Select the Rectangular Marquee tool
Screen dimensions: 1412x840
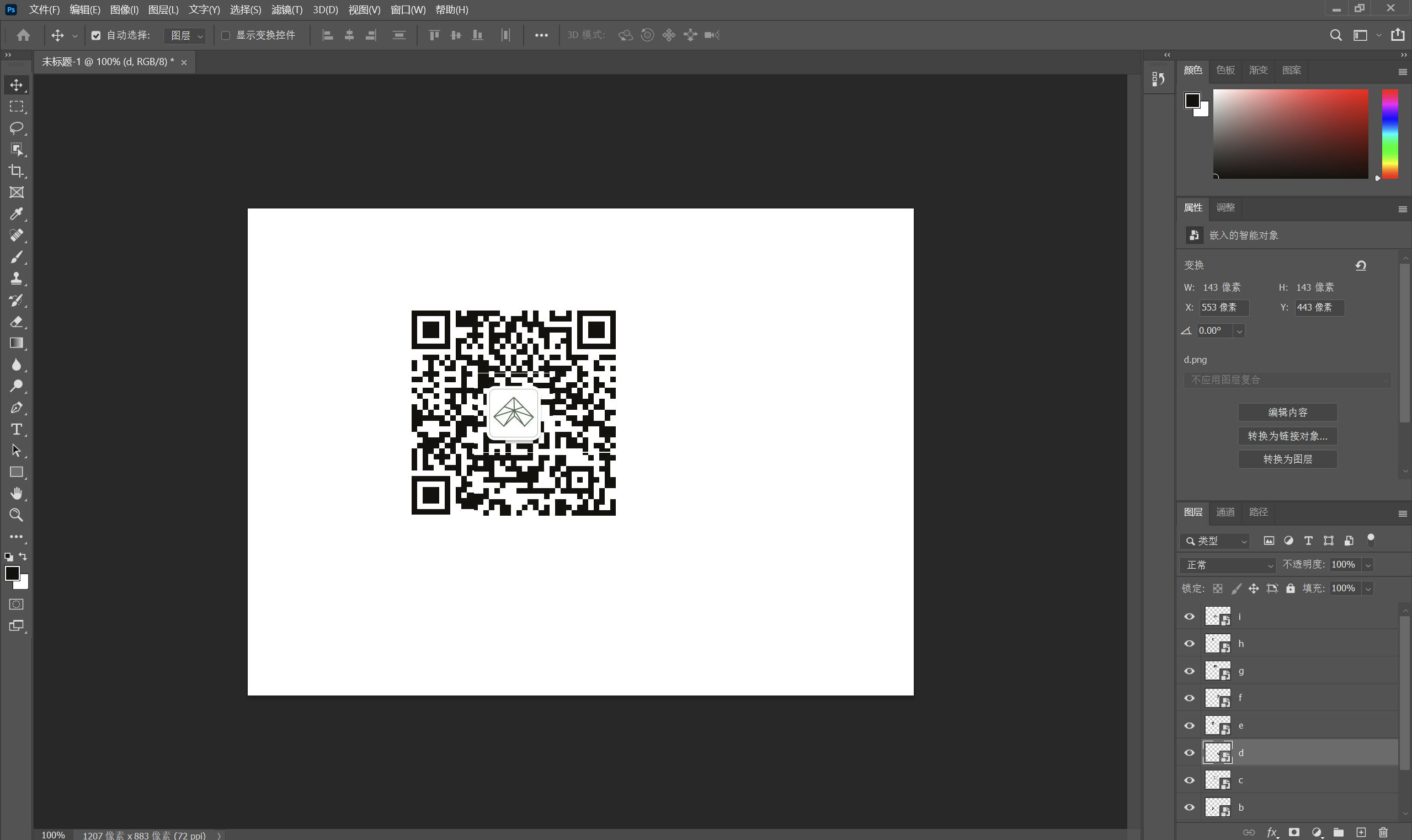pos(17,106)
